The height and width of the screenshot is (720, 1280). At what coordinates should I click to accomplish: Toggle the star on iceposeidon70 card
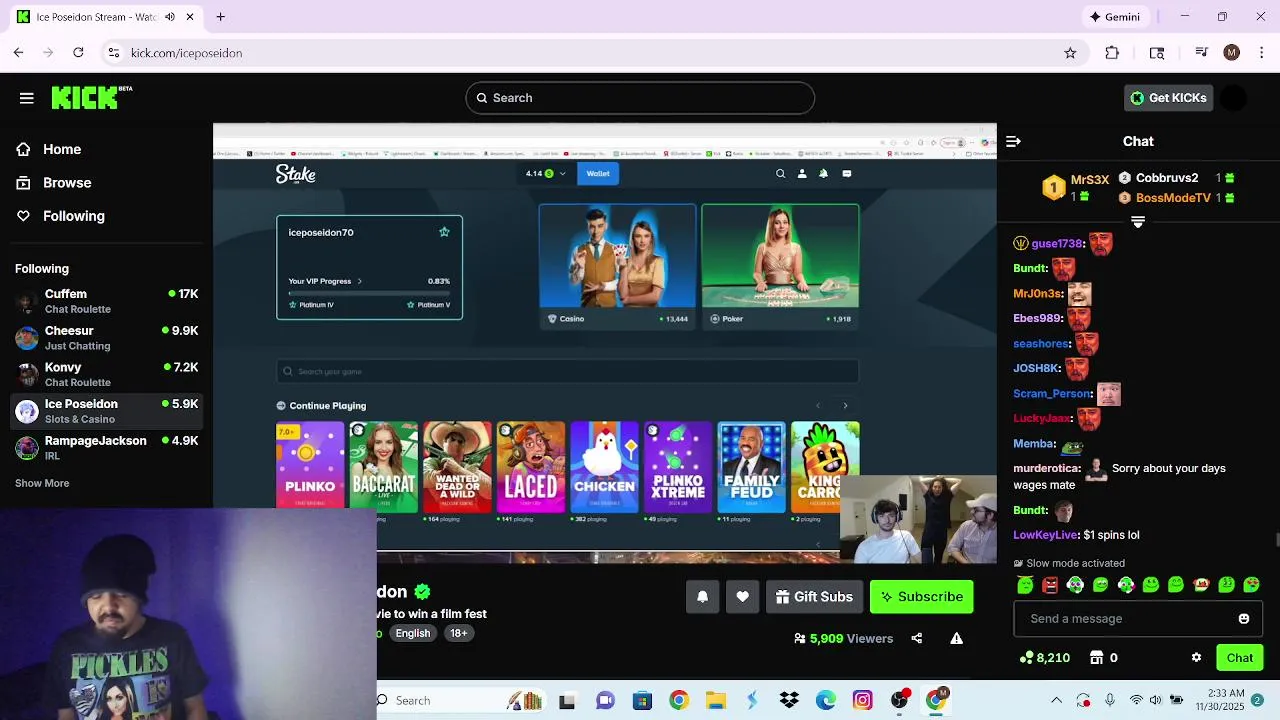click(x=444, y=232)
